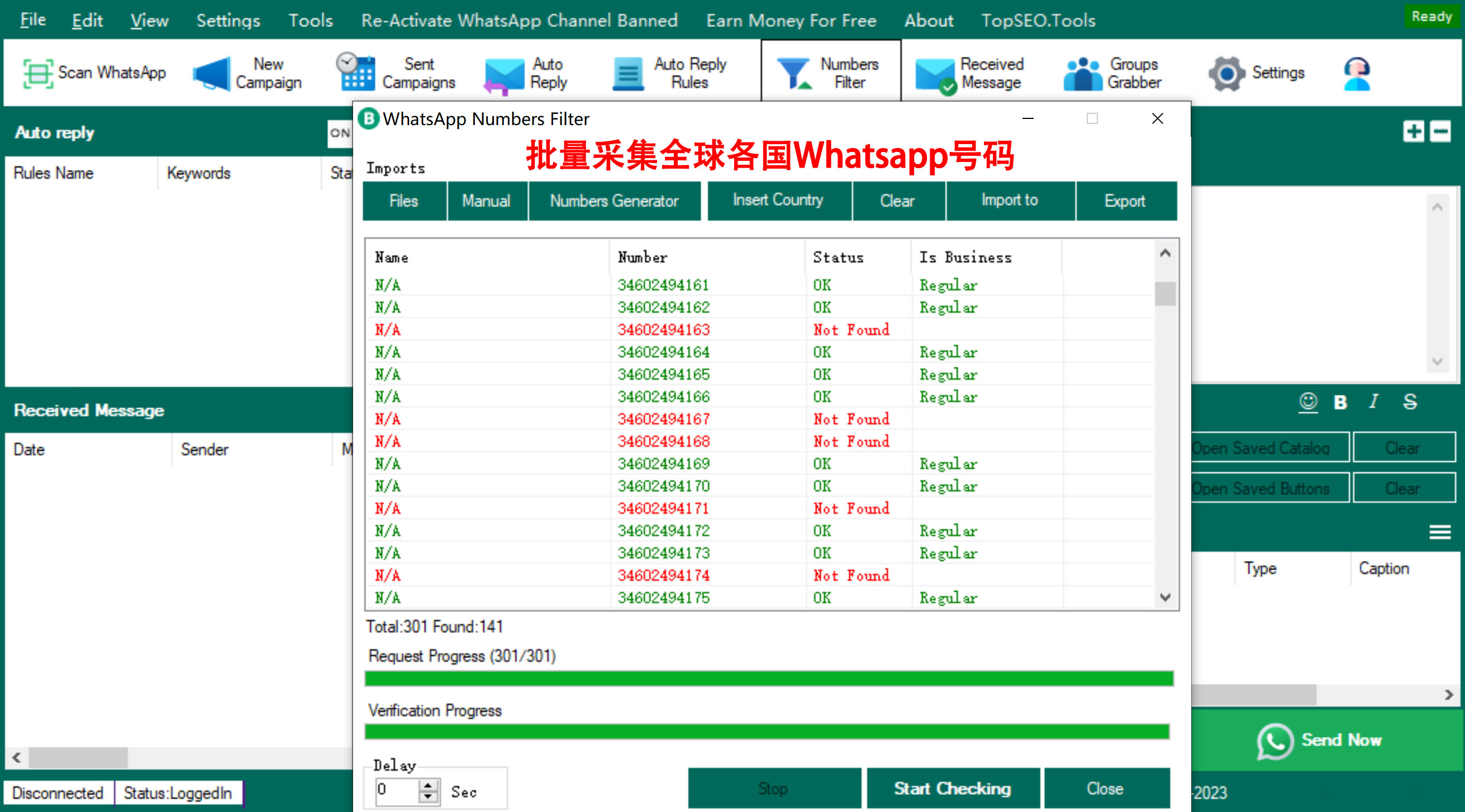Apply italic formatting I icon
The height and width of the screenshot is (812, 1465).
[x=1373, y=402]
